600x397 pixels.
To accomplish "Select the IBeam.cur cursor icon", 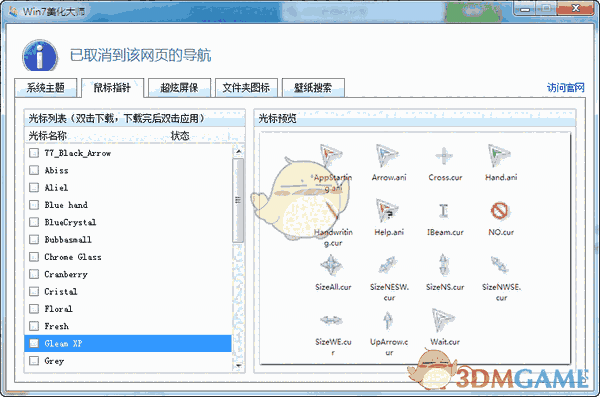I will click(x=443, y=211).
